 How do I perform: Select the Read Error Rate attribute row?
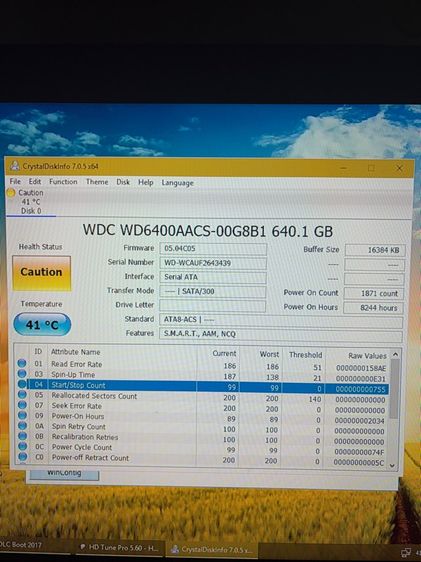coord(203,366)
